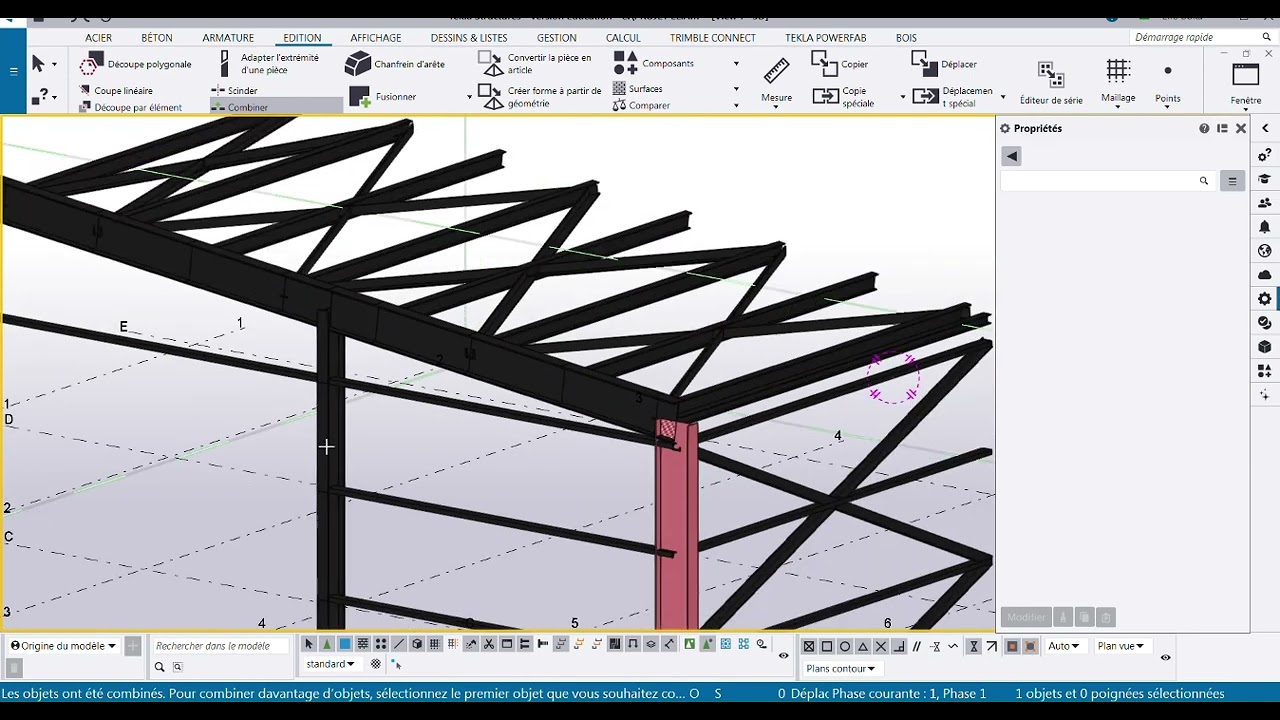Open the Découpe polygonale tool
This screenshot has width=1280, height=720.
click(135, 64)
